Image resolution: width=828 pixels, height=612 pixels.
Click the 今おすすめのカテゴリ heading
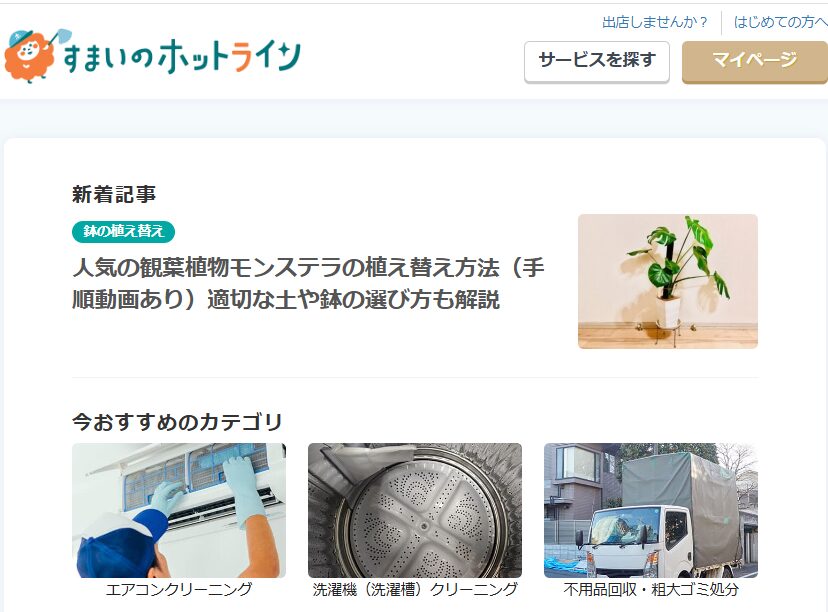coord(178,422)
